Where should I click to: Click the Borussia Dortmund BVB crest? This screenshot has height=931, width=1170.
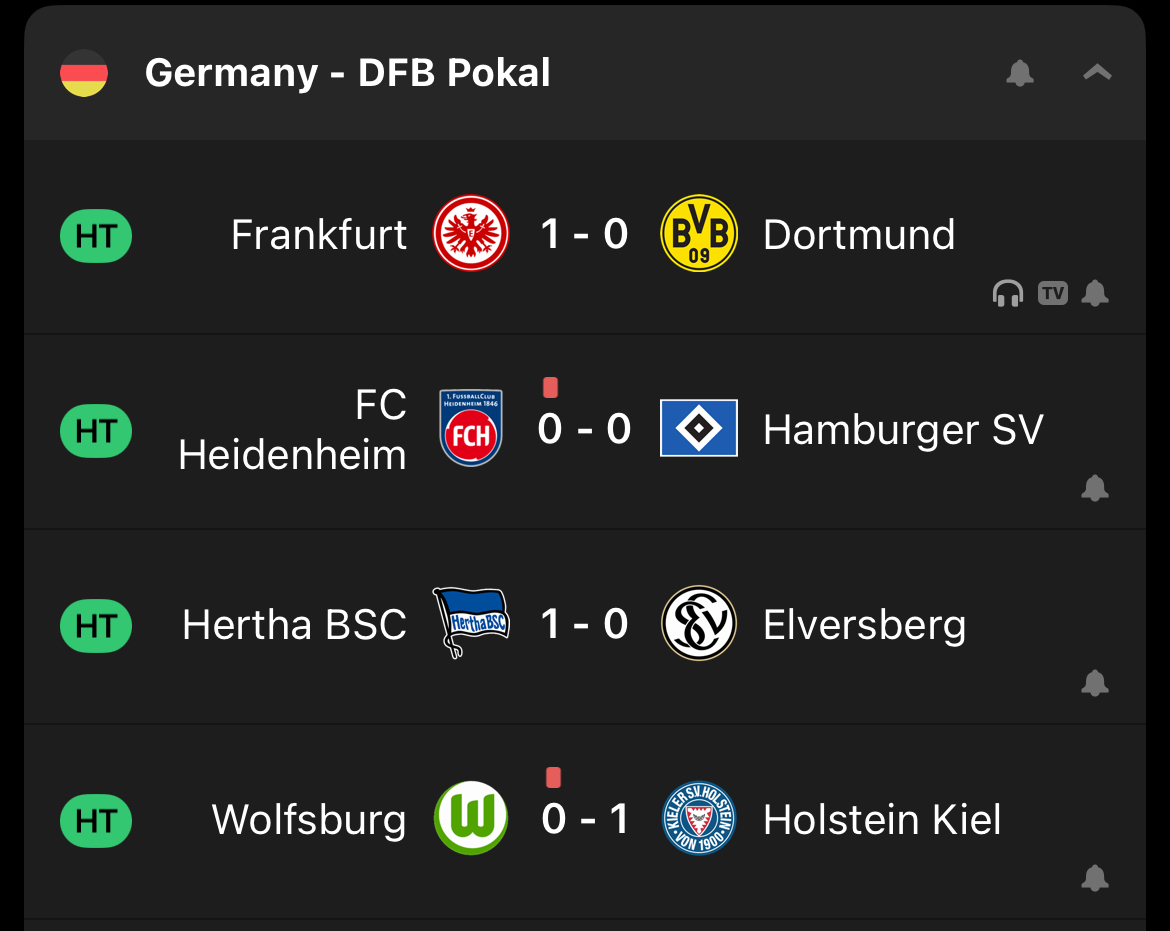[x=699, y=234]
